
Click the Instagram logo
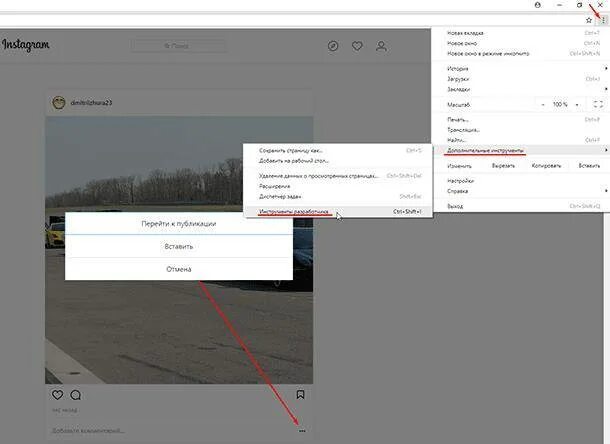click(x=26, y=46)
